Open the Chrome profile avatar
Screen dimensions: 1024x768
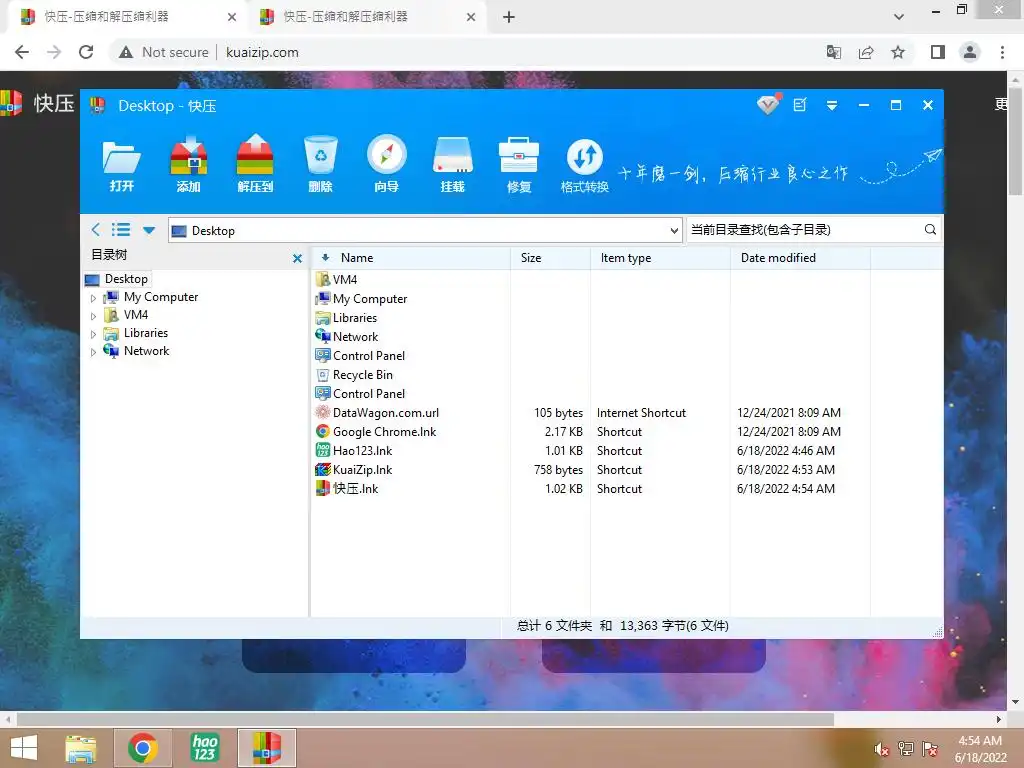tap(970, 52)
